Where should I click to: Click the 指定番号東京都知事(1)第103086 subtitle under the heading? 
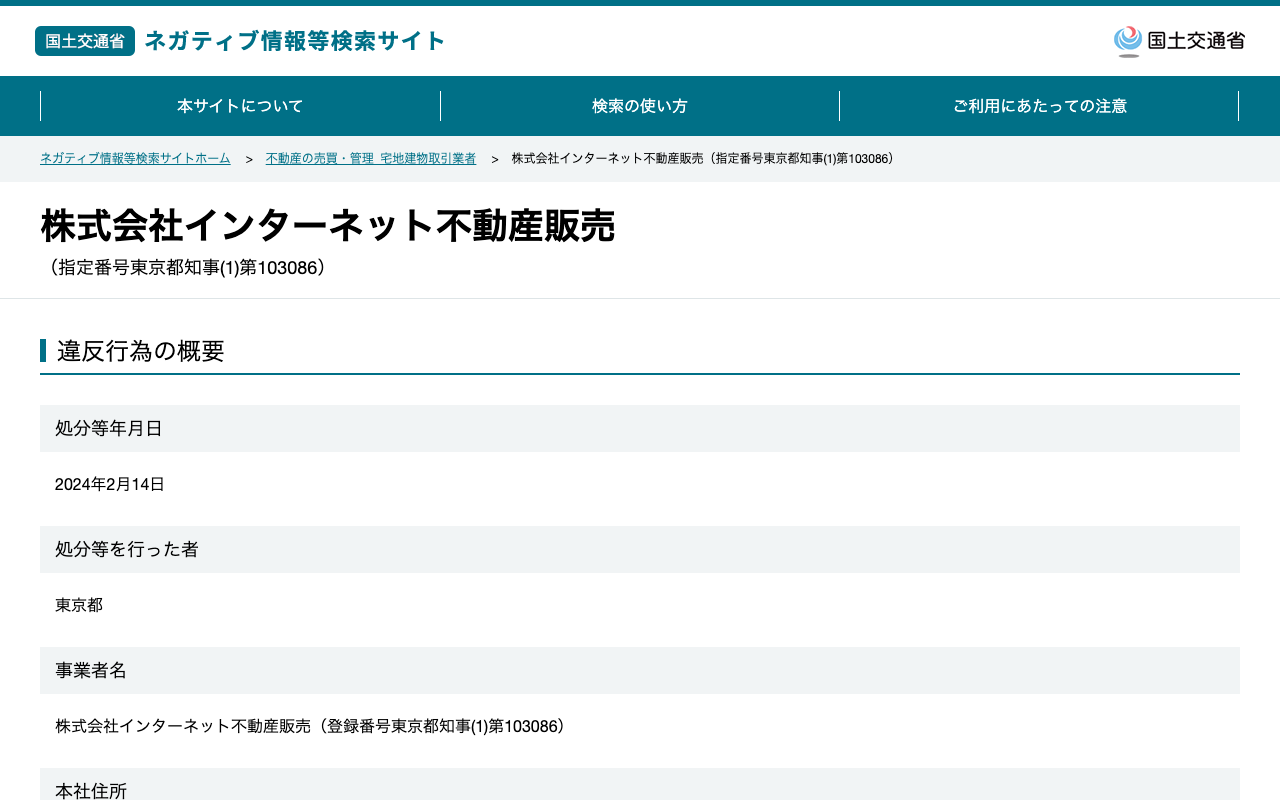[186, 268]
